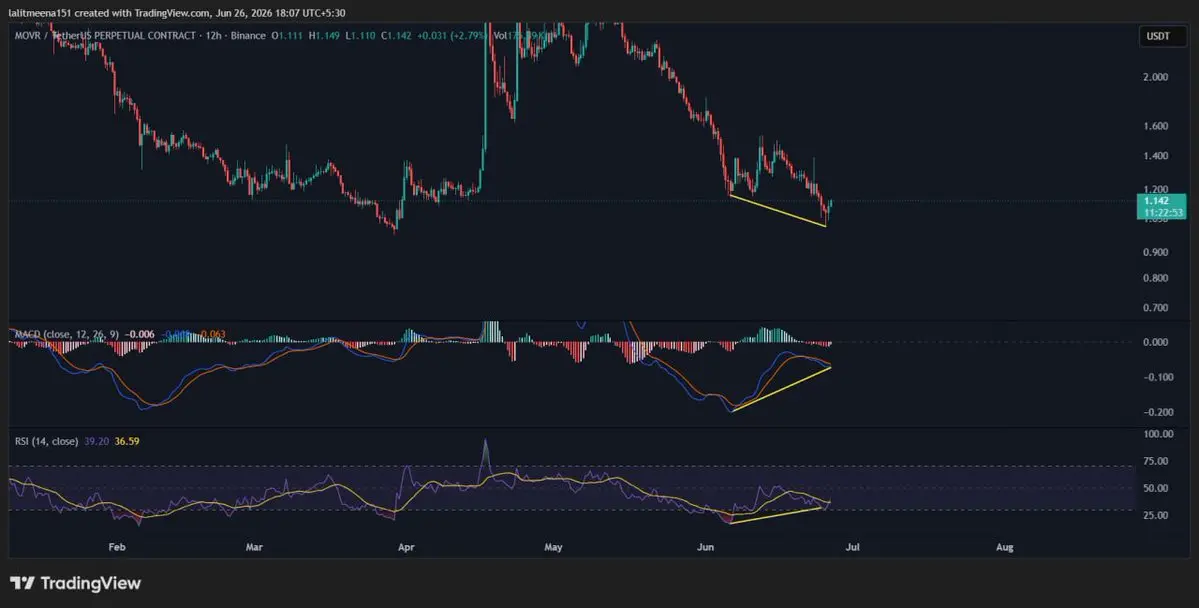1199x608 pixels.
Task: Click the Jun label on time axis
Action: click(x=705, y=548)
